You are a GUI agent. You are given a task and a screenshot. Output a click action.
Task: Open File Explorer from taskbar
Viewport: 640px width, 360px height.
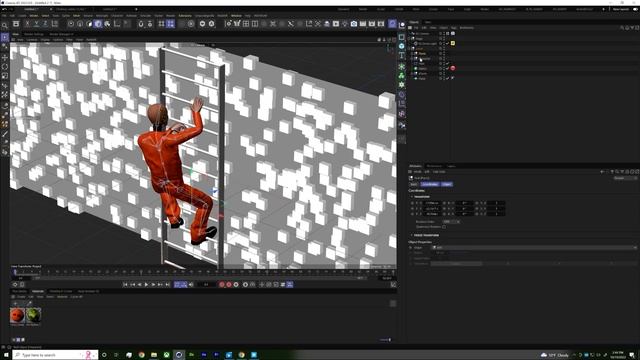(x=154, y=355)
